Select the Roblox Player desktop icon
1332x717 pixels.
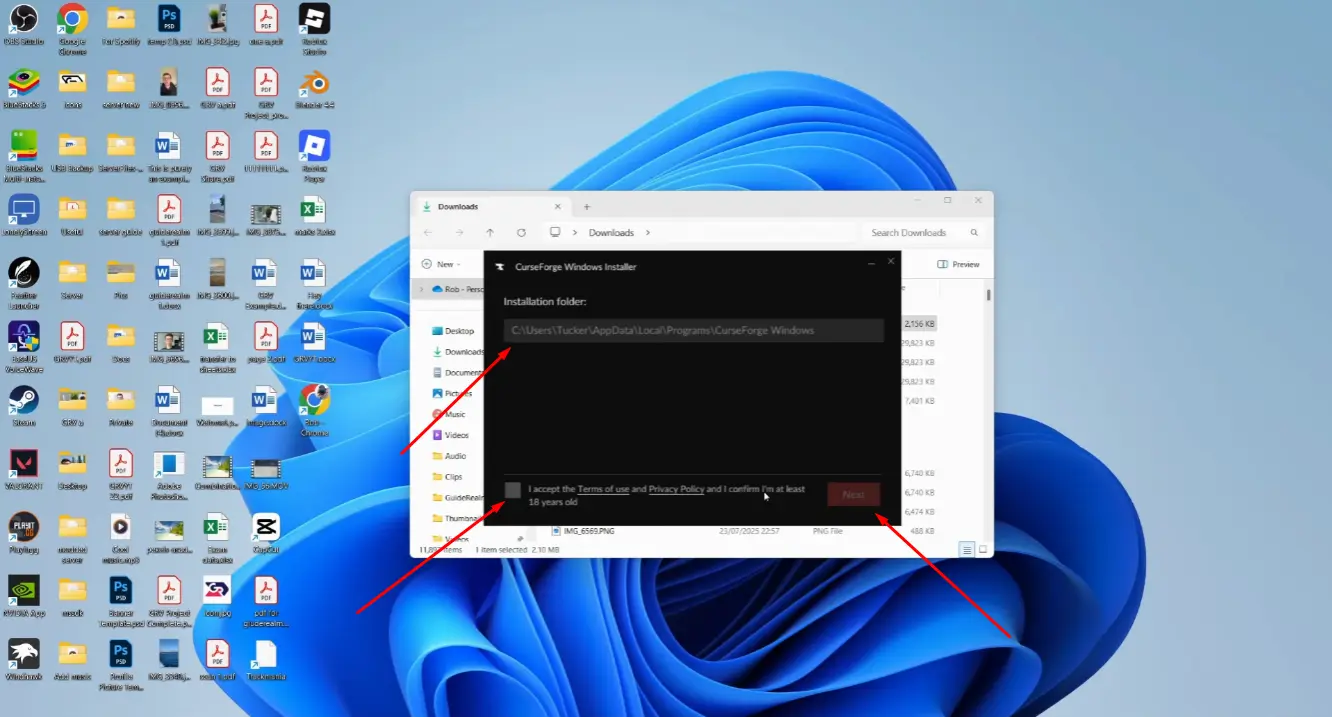(x=314, y=156)
